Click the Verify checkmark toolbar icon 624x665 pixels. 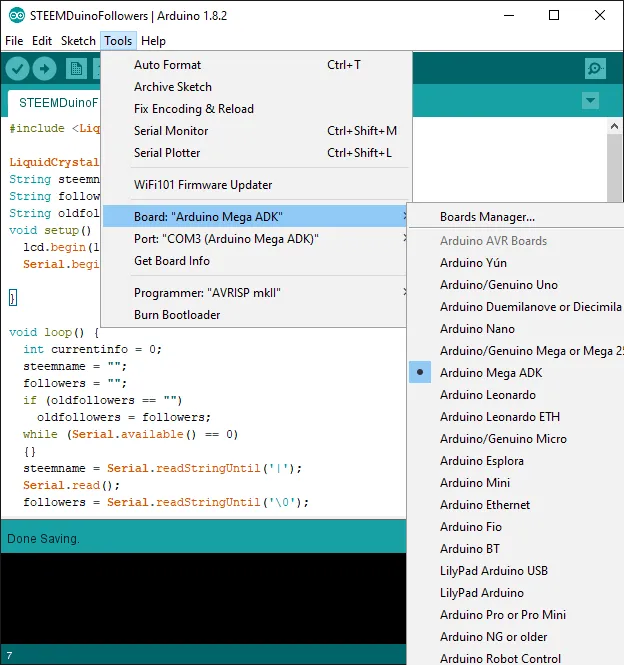[x=17, y=68]
